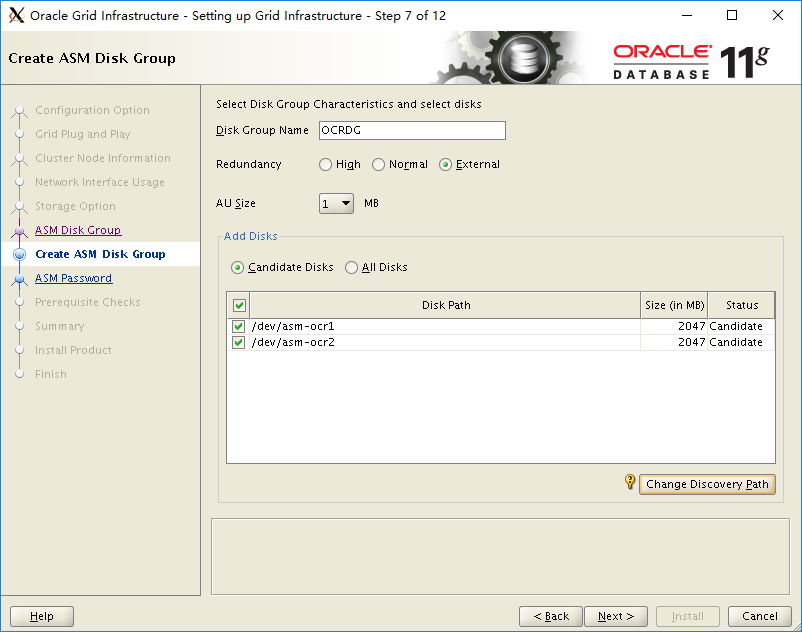Click the Status column header
The width and height of the screenshot is (802, 632).
pyautogui.click(x=742, y=305)
